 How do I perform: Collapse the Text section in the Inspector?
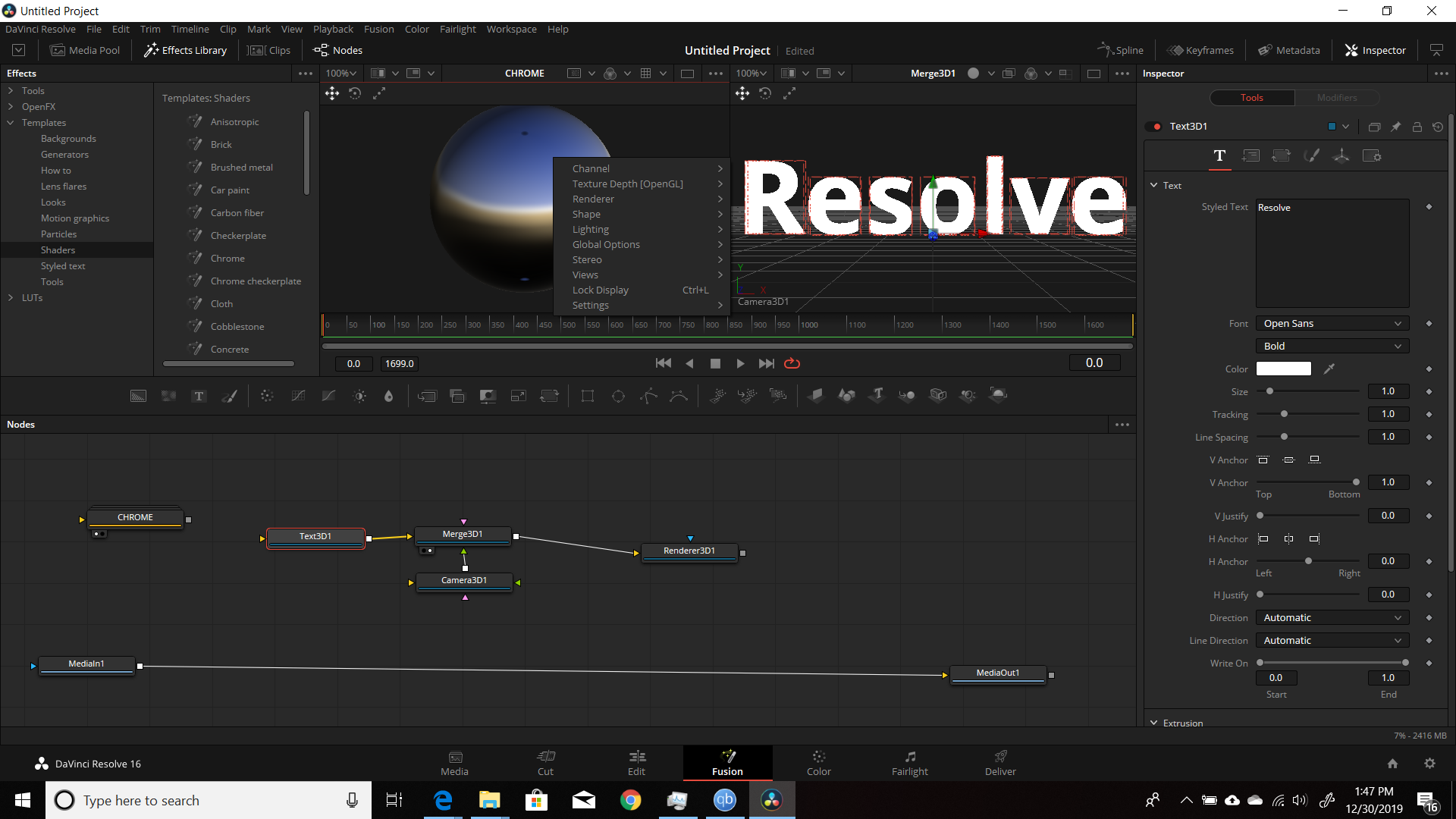1153,185
